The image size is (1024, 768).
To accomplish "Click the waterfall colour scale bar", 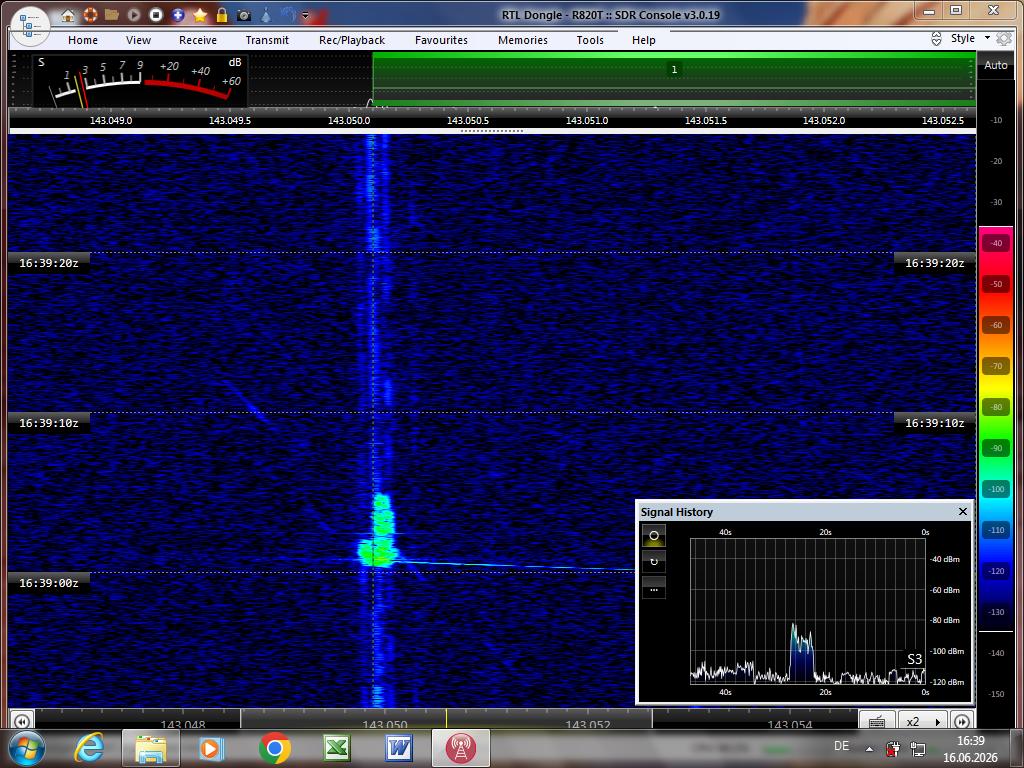I will (995, 428).
